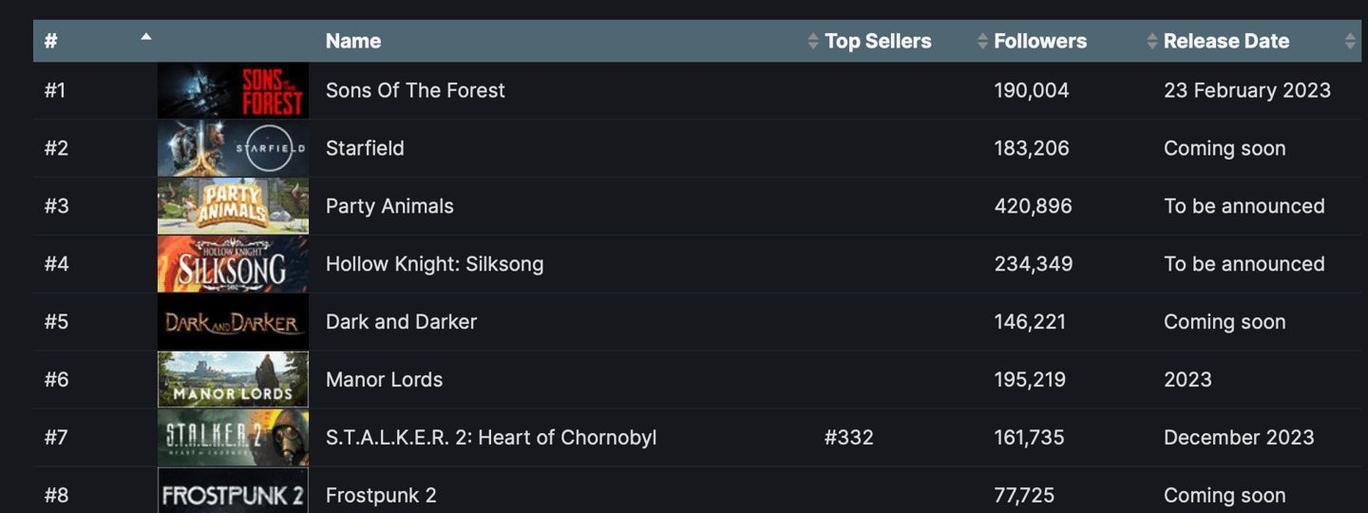Open Sons Of The Forest name link
The width and height of the screenshot is (1368, 513).
[415, 90]
